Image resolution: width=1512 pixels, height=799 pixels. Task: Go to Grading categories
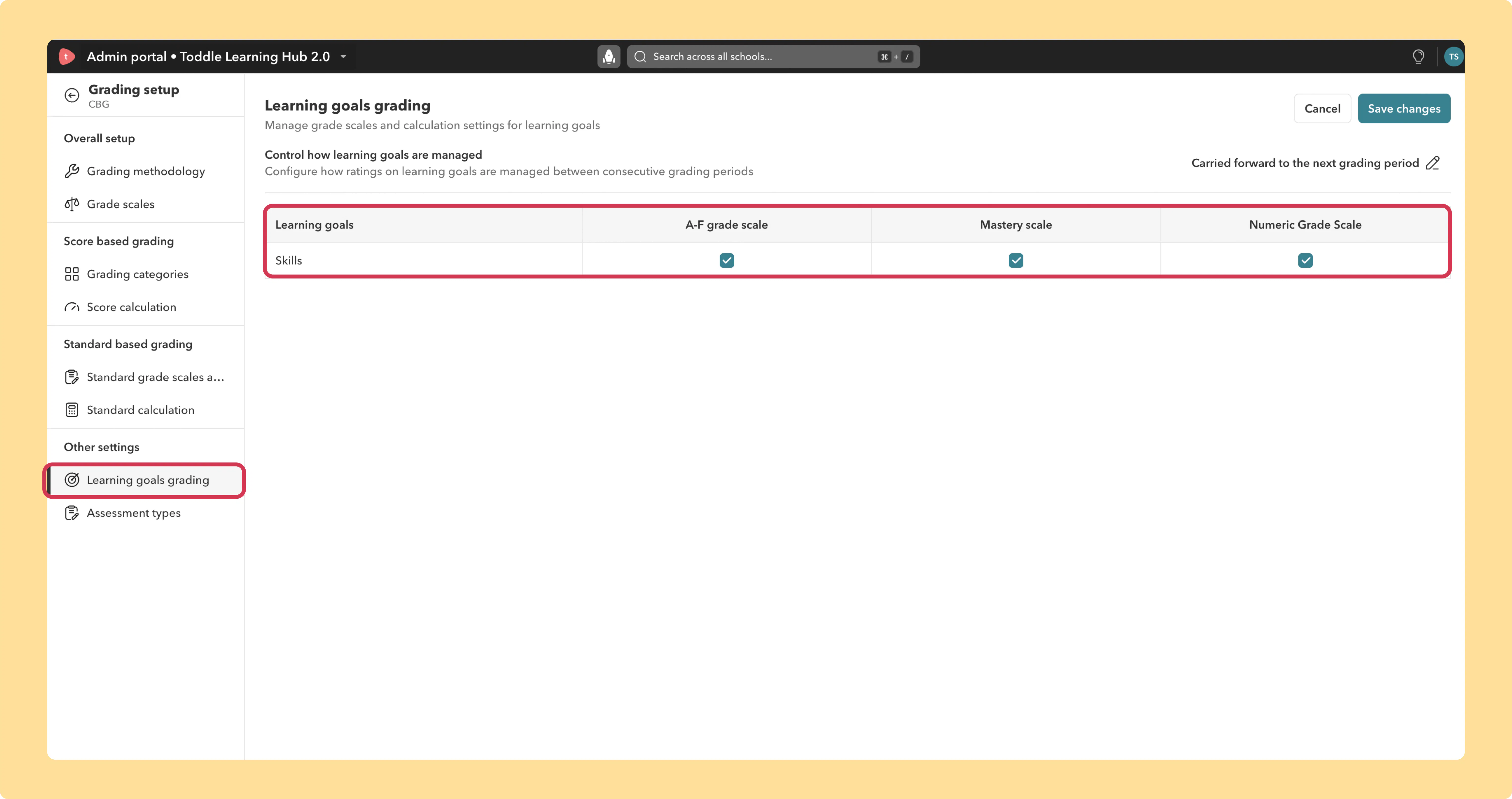pyautogui.click(x=146, y=274)
